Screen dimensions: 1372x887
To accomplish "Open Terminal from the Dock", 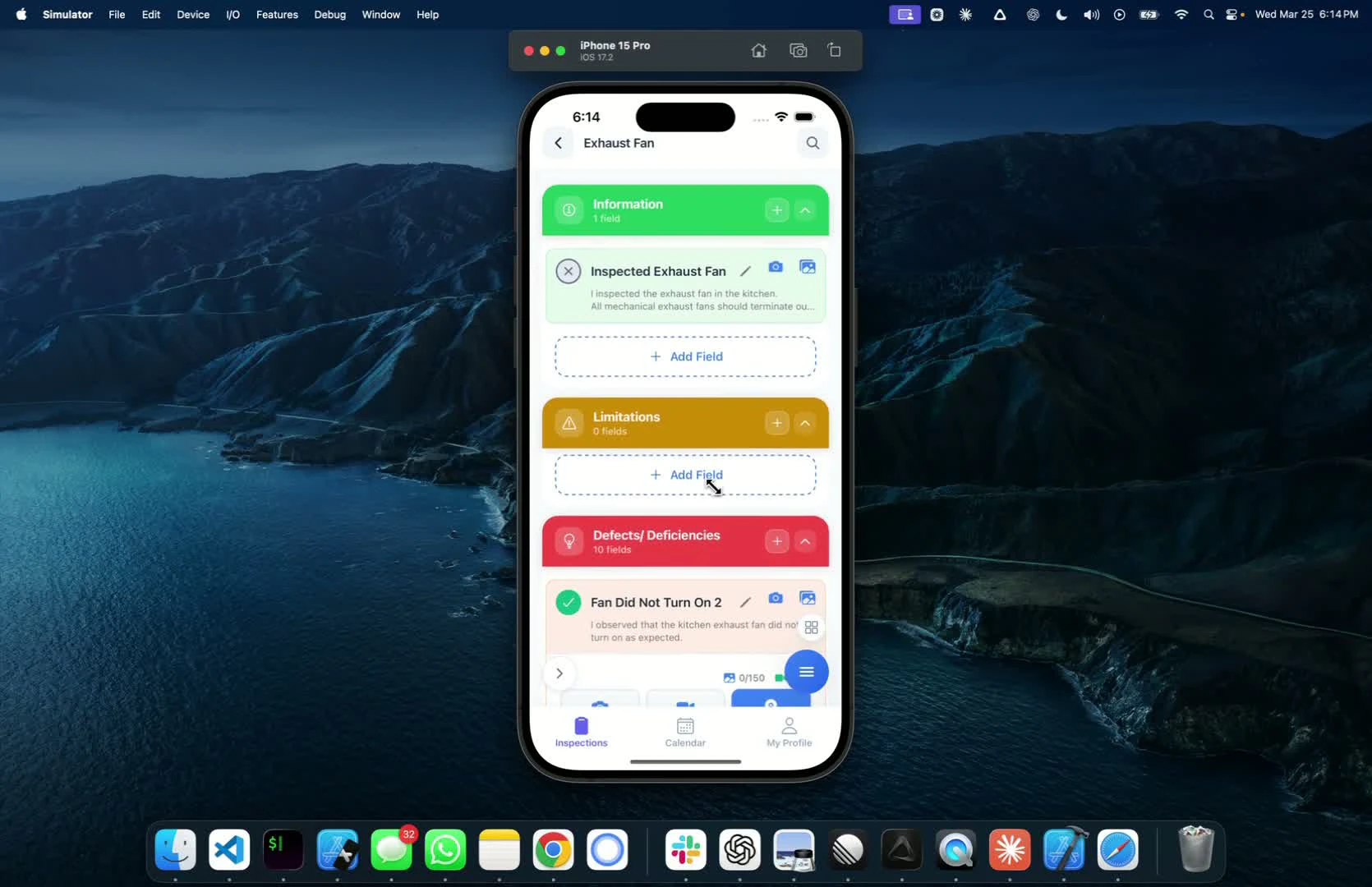I will (283, 849).
